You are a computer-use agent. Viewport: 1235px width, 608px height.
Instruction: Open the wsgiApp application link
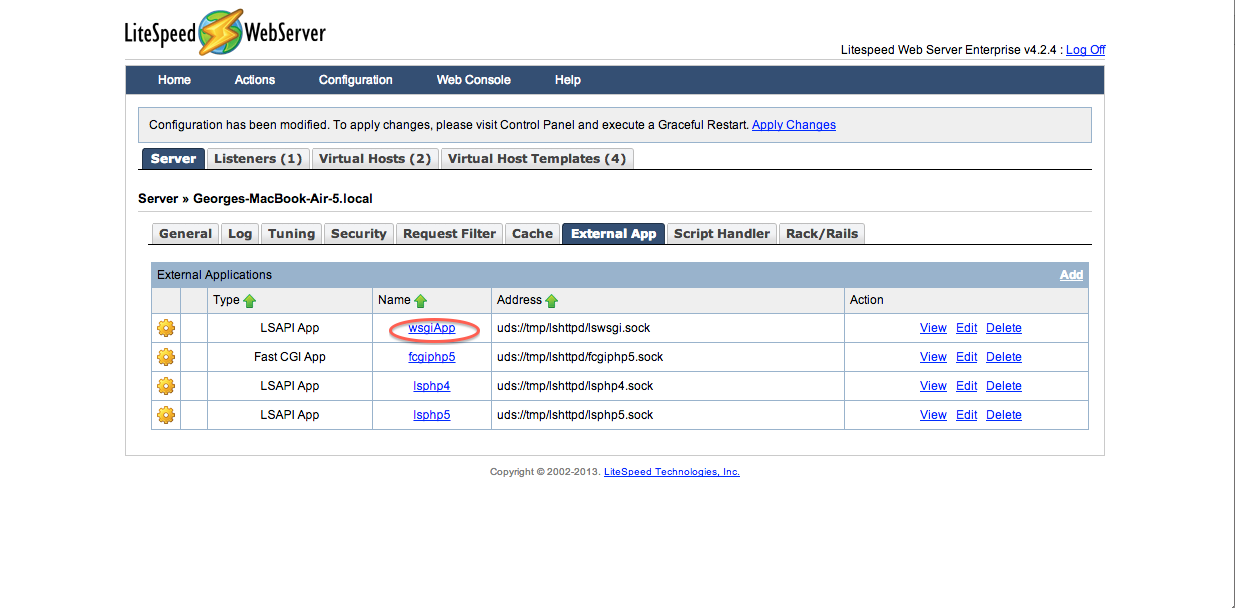[432, 328]
